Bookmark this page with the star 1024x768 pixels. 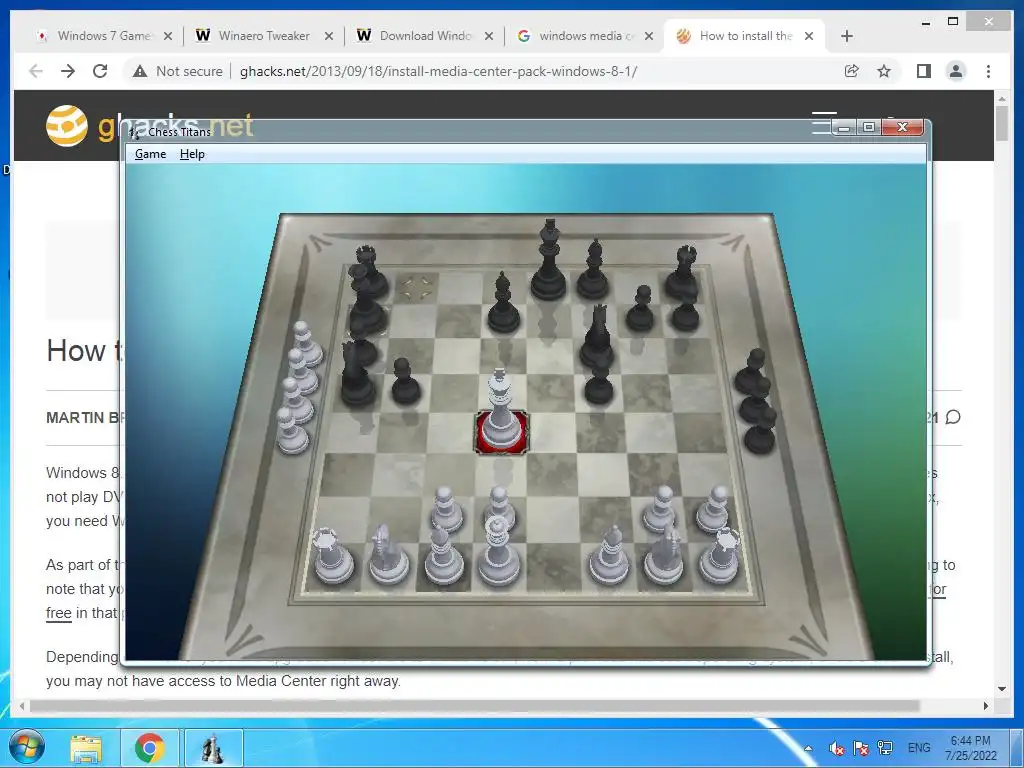884,71
